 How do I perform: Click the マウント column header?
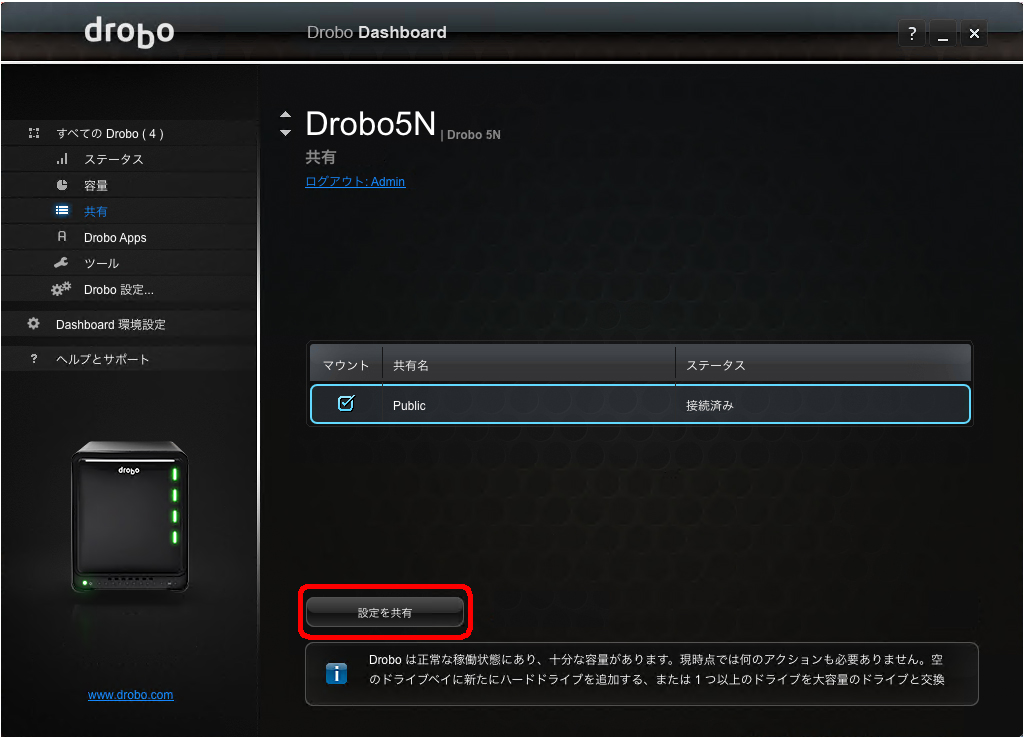pyautogui.click(x=346, y=365)
